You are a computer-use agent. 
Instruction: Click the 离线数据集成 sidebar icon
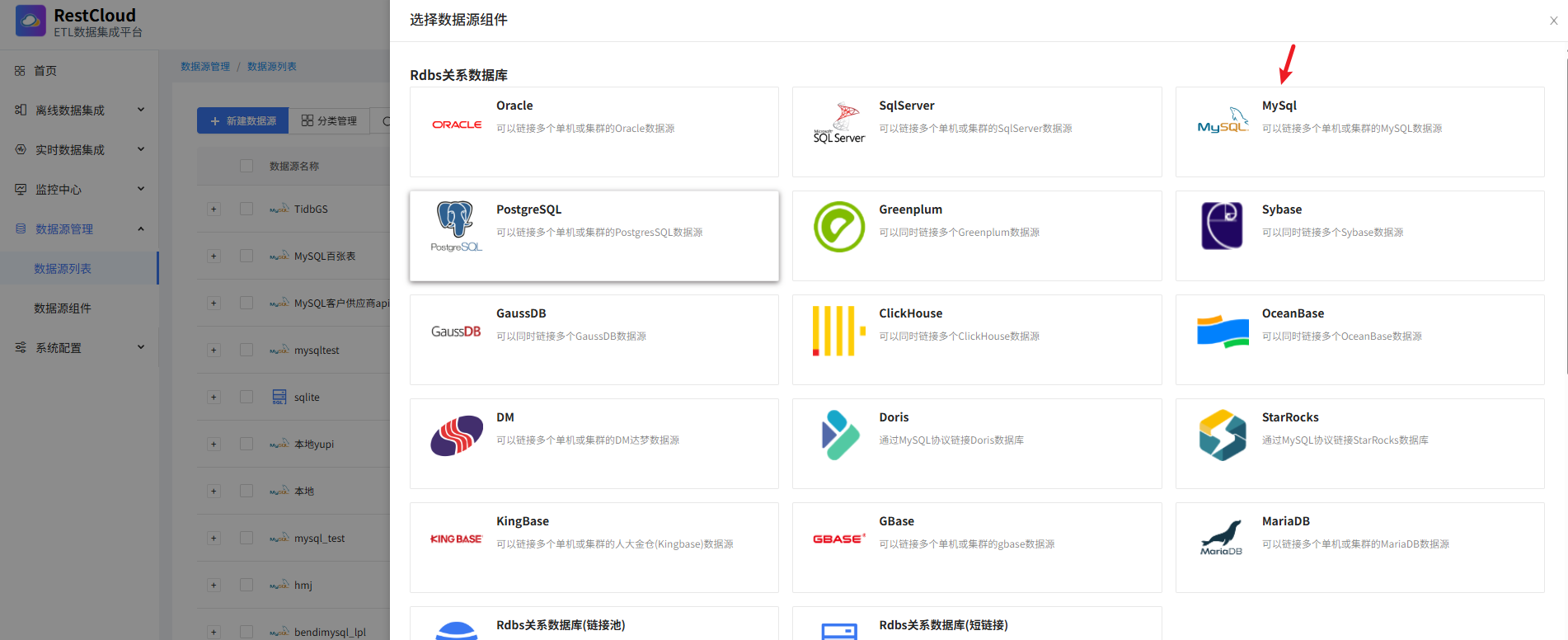(21, 110)
